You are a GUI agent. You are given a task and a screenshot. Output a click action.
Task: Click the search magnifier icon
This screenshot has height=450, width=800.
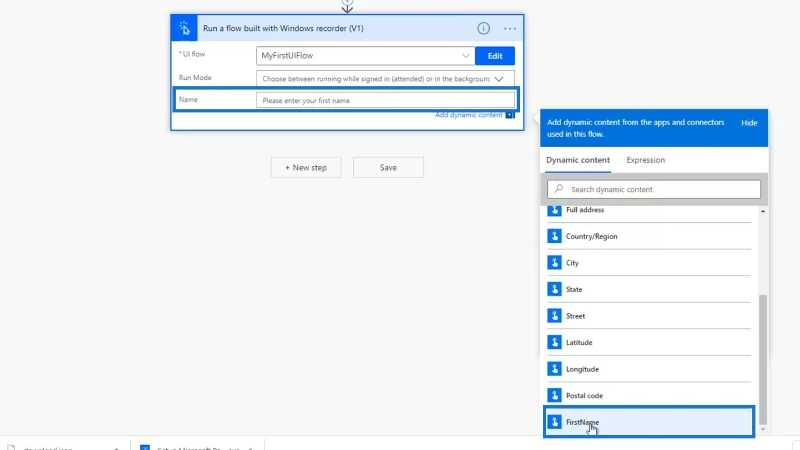(559, 189)
